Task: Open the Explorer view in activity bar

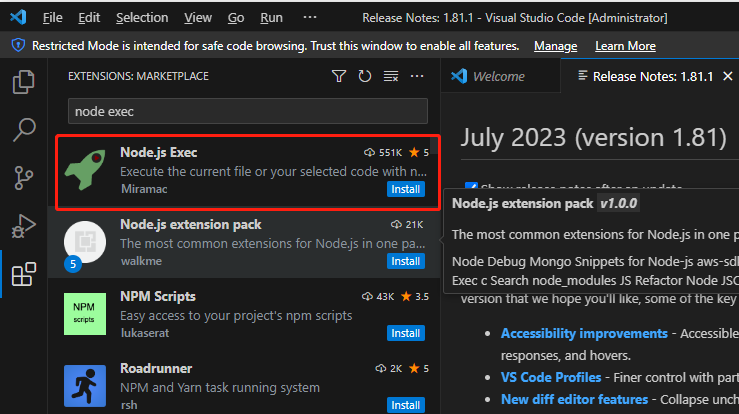Action: [23, 82]
